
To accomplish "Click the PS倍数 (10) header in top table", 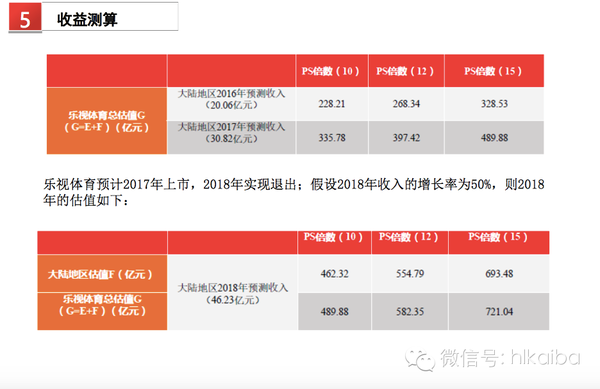I will click(332, 71).
